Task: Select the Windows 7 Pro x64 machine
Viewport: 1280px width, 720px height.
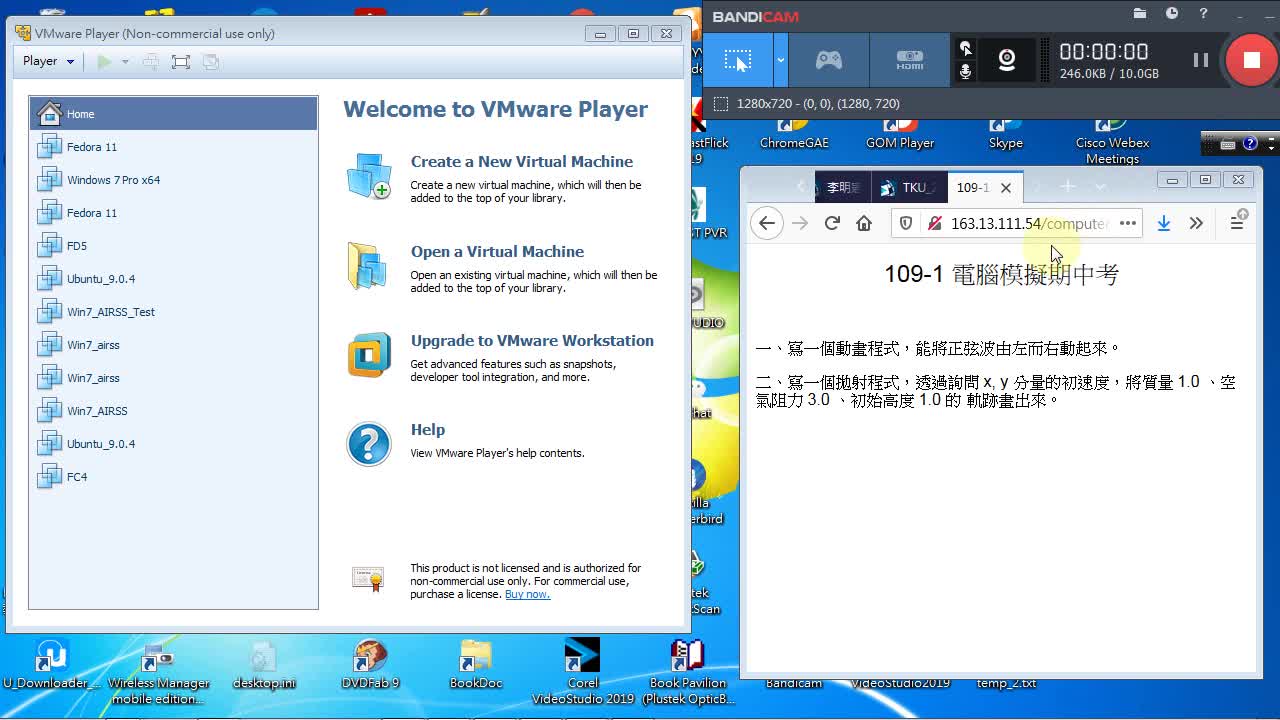Action: coord(173,180)
